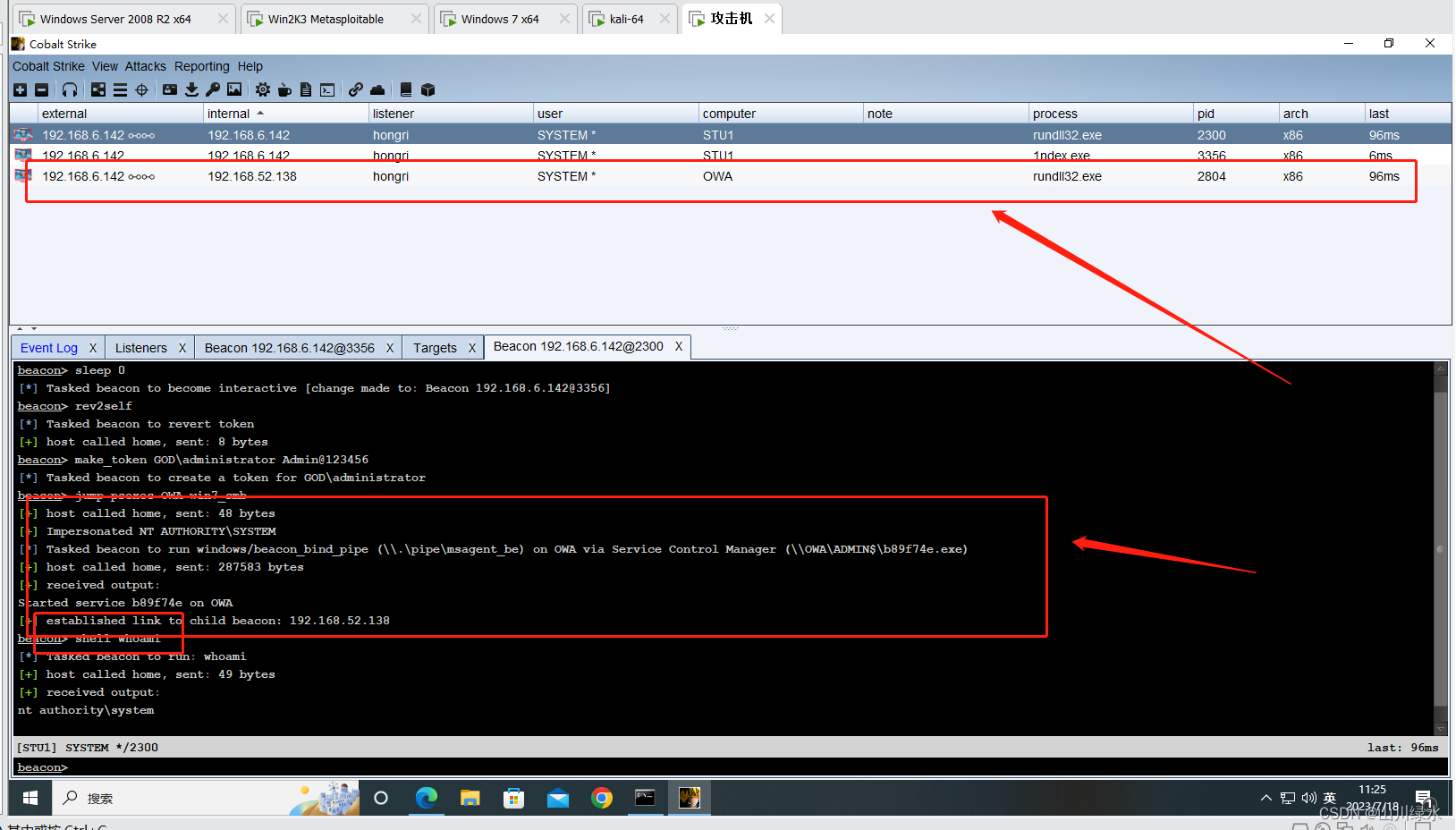
Task: Sort sessions by the listener column
Action: point(451,114)
